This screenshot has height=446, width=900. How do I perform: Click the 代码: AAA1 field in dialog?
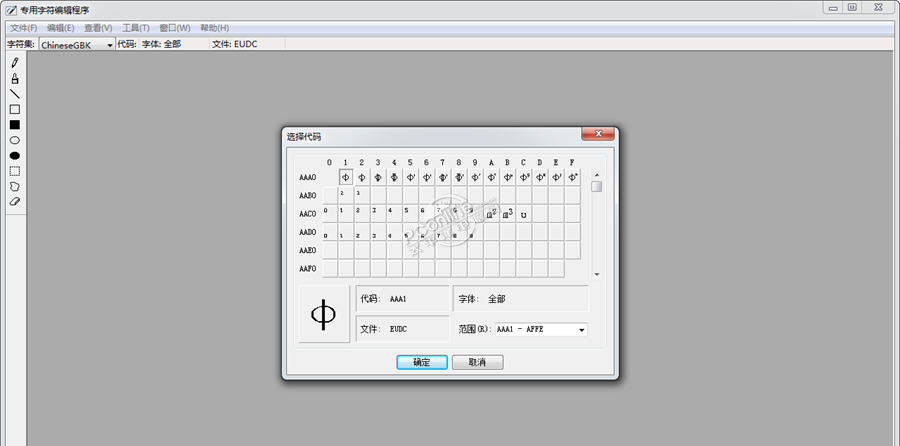pos(402,299)
